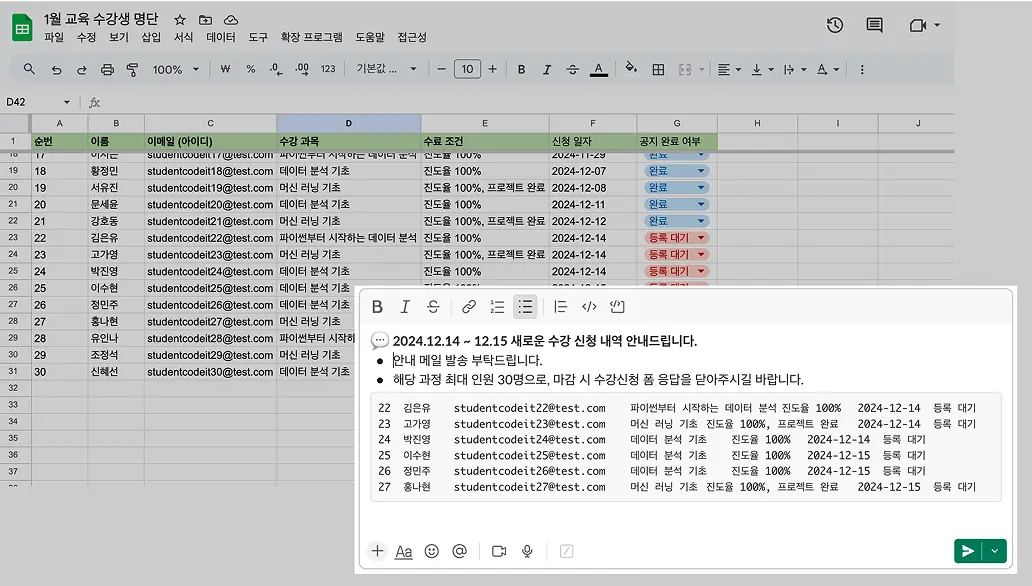Screen dimensions: 1032x586
Task: Open the emoji picker in composer
Action: tap(432, 551)
